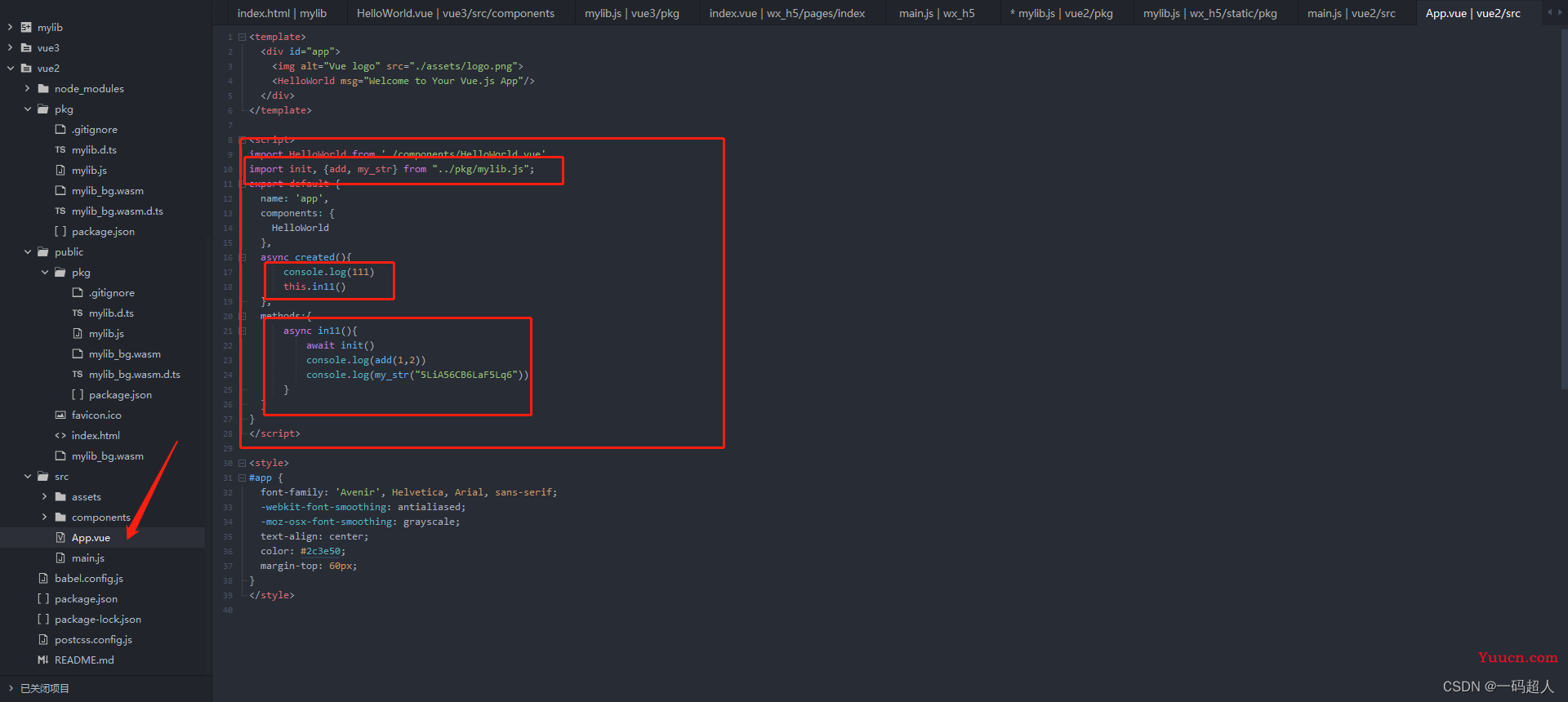Screen dimensions: 1568x702
Task: Open the mylib.js | vue3/pkg tab
Action: pos(632,13)
